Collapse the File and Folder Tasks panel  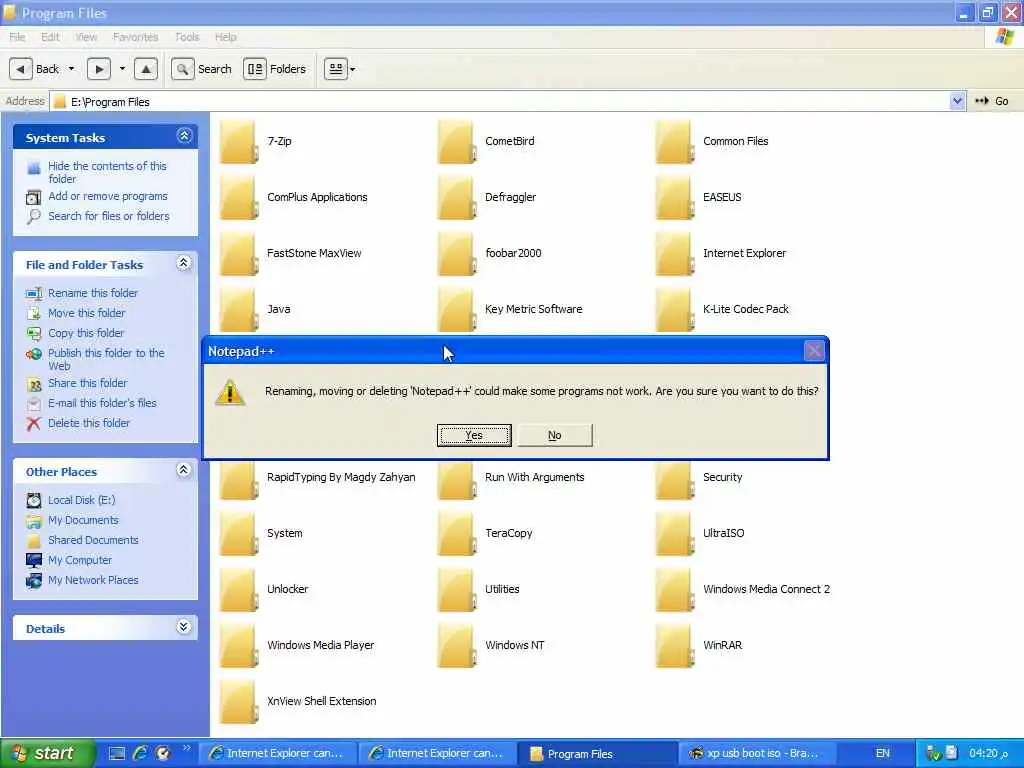[184, 263]
